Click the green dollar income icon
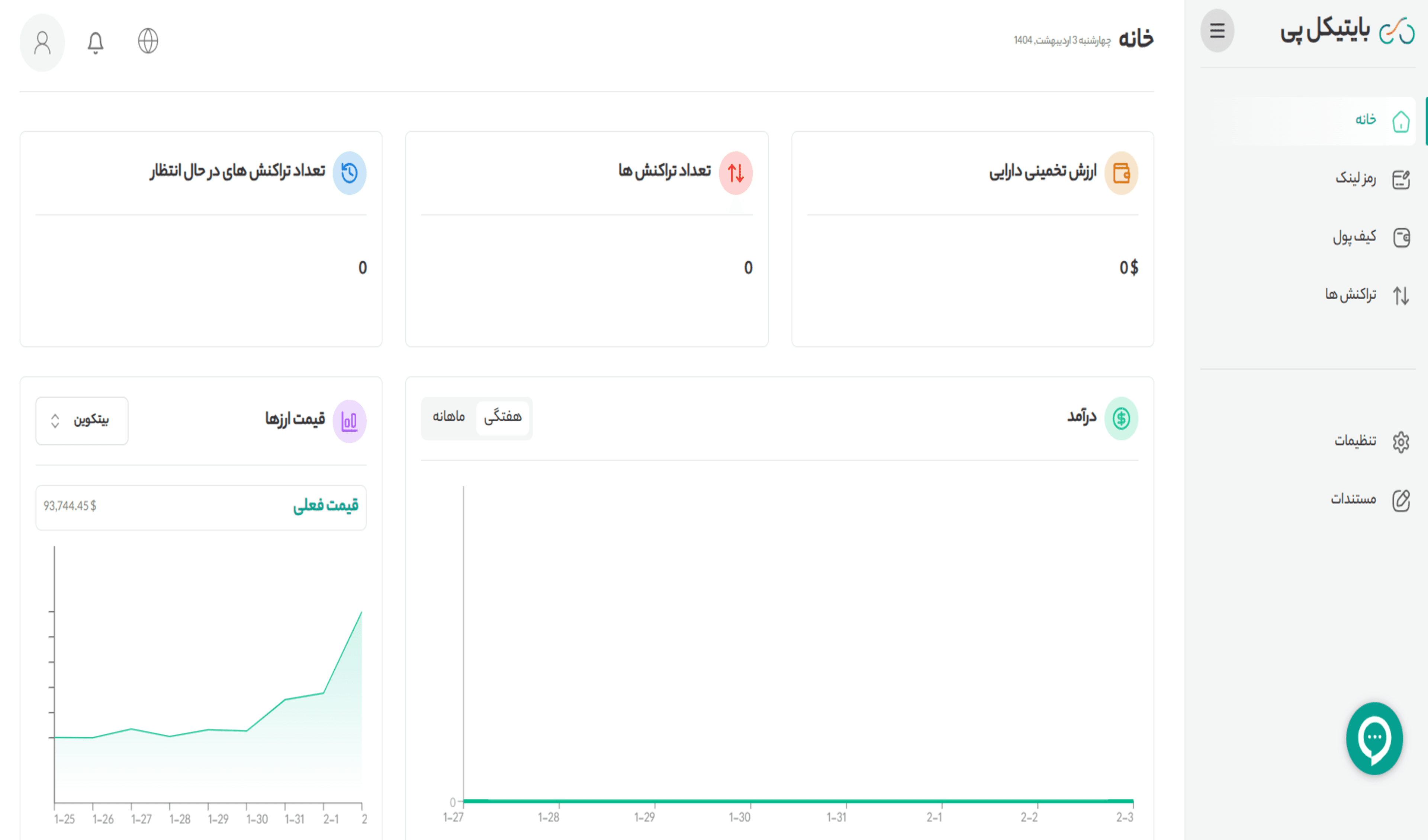The width and height of the screenshot is (1428, 840). (x=1121, y=418)
